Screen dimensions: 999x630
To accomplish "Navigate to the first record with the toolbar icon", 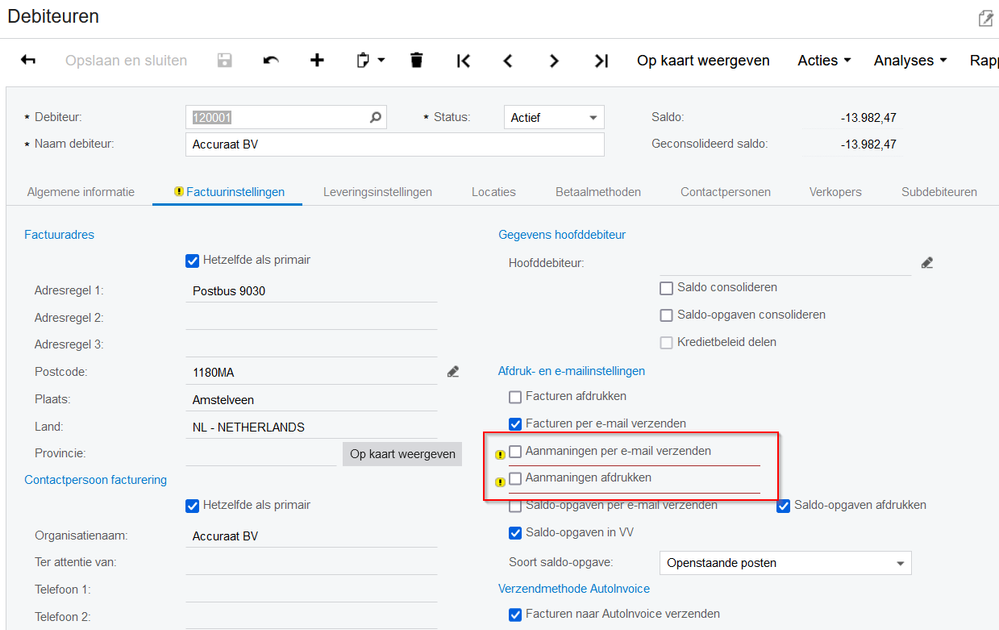I will click(x=463, y=60).
